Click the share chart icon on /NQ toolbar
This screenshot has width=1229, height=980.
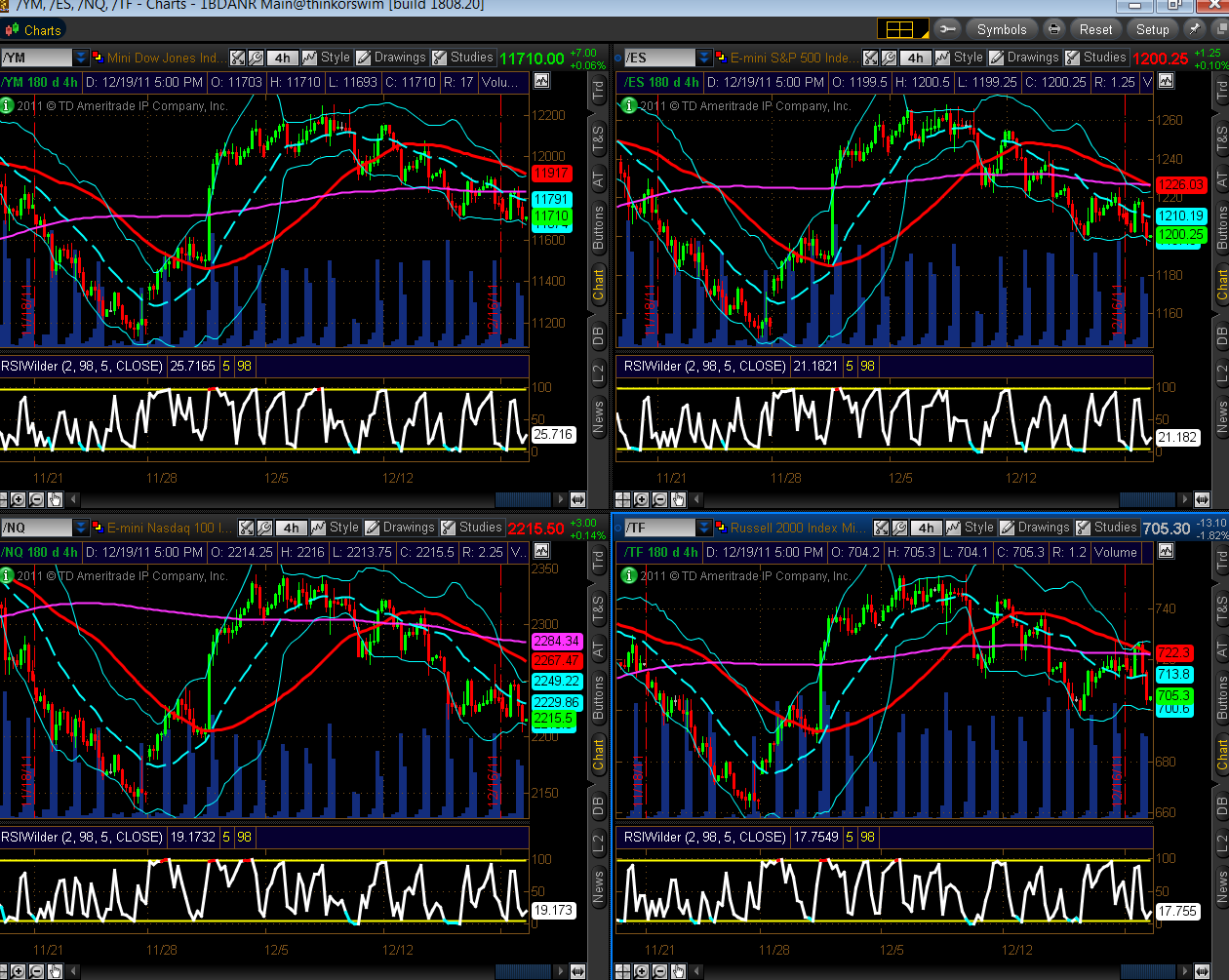[247, 528]
